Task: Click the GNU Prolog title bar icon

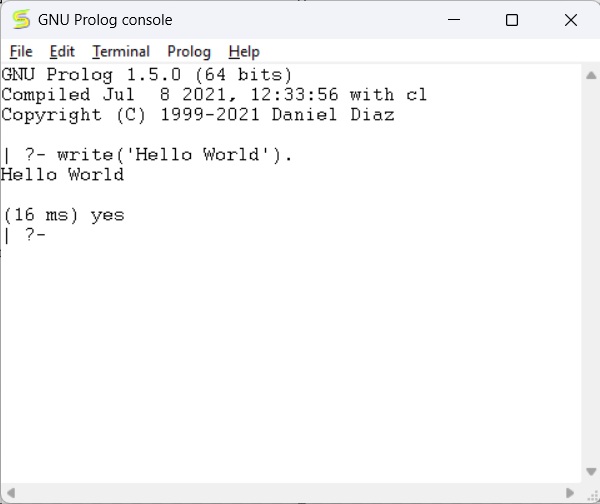Action: 21,20
